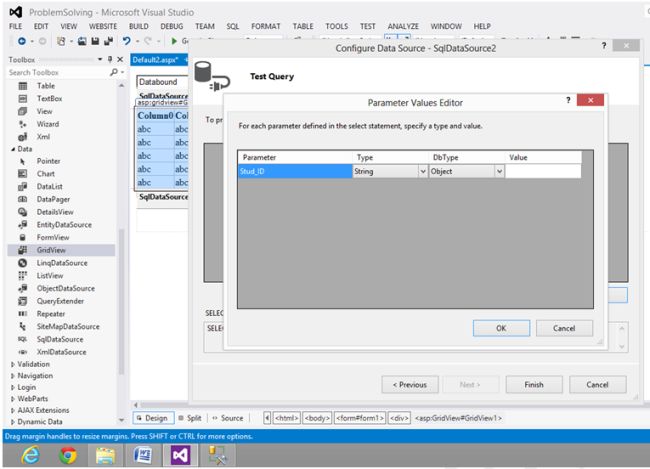The height and width of the screenshot is (469, 650).
Task: Click Finish in Configure Data Source
Action: tap(534, 385)
